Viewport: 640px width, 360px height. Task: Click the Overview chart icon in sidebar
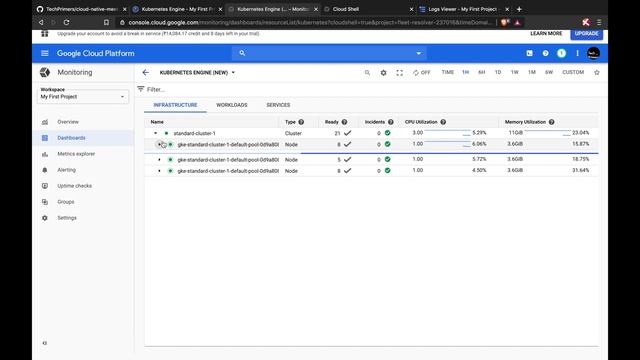click(x=45, y=122)
